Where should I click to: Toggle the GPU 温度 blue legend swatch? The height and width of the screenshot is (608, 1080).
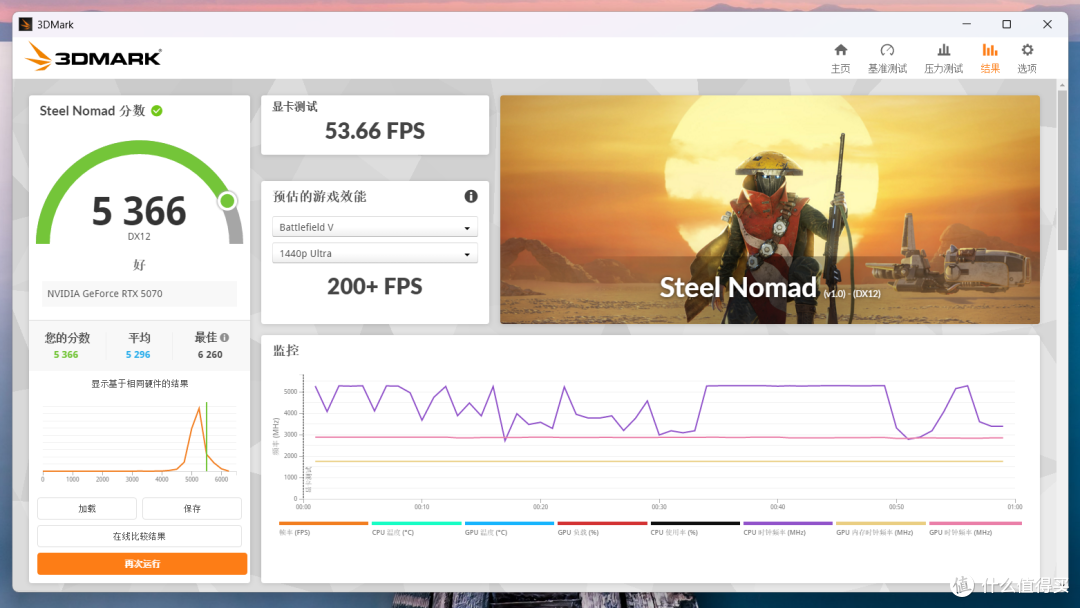click(x=509, y=523)
